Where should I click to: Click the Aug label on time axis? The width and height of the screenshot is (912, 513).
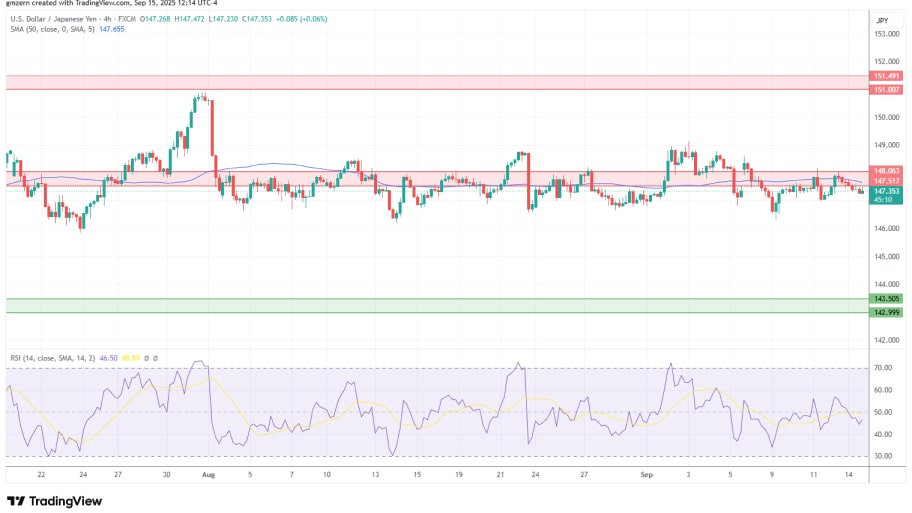point(208,475)
